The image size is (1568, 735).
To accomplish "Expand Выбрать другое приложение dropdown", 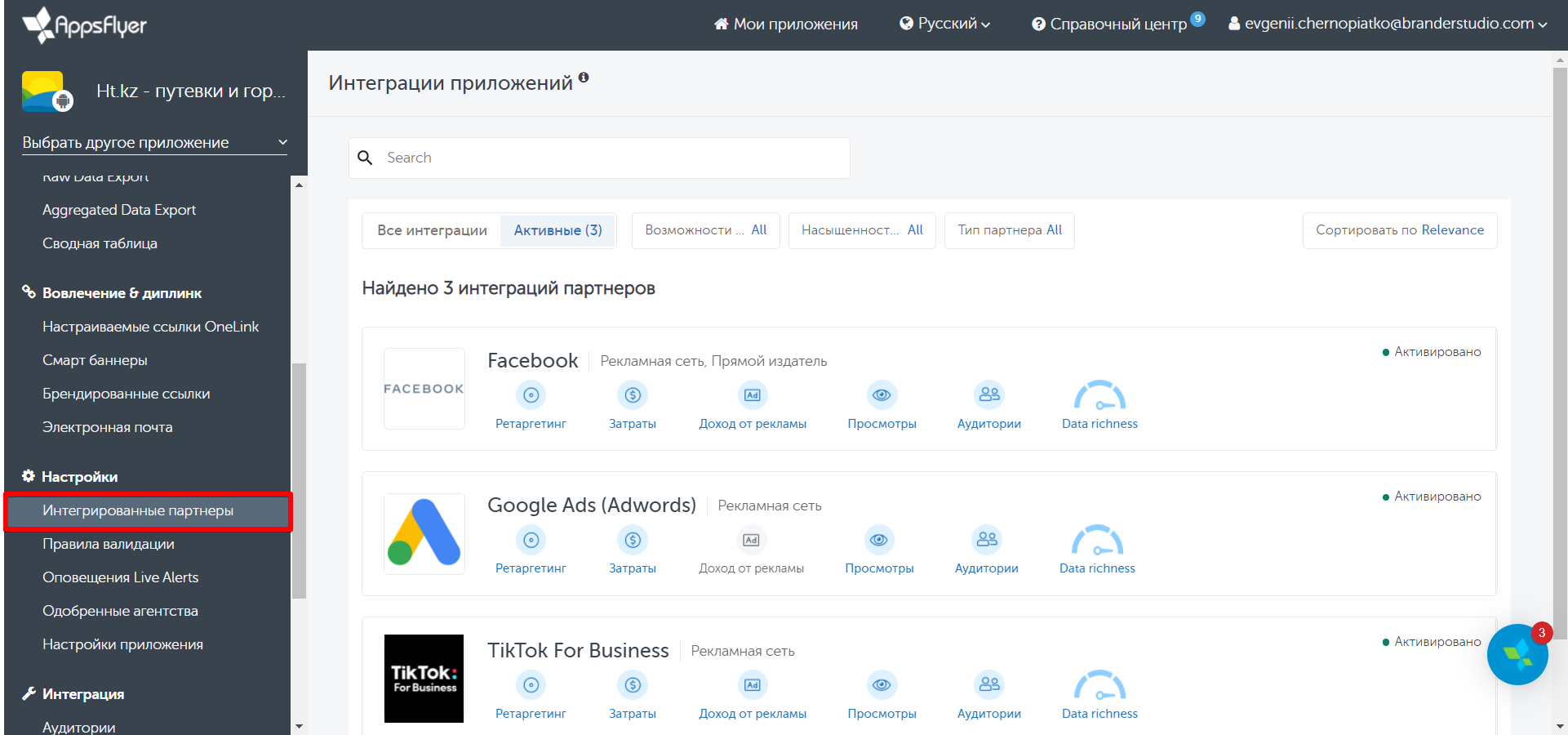I will [x=154, y=142].
